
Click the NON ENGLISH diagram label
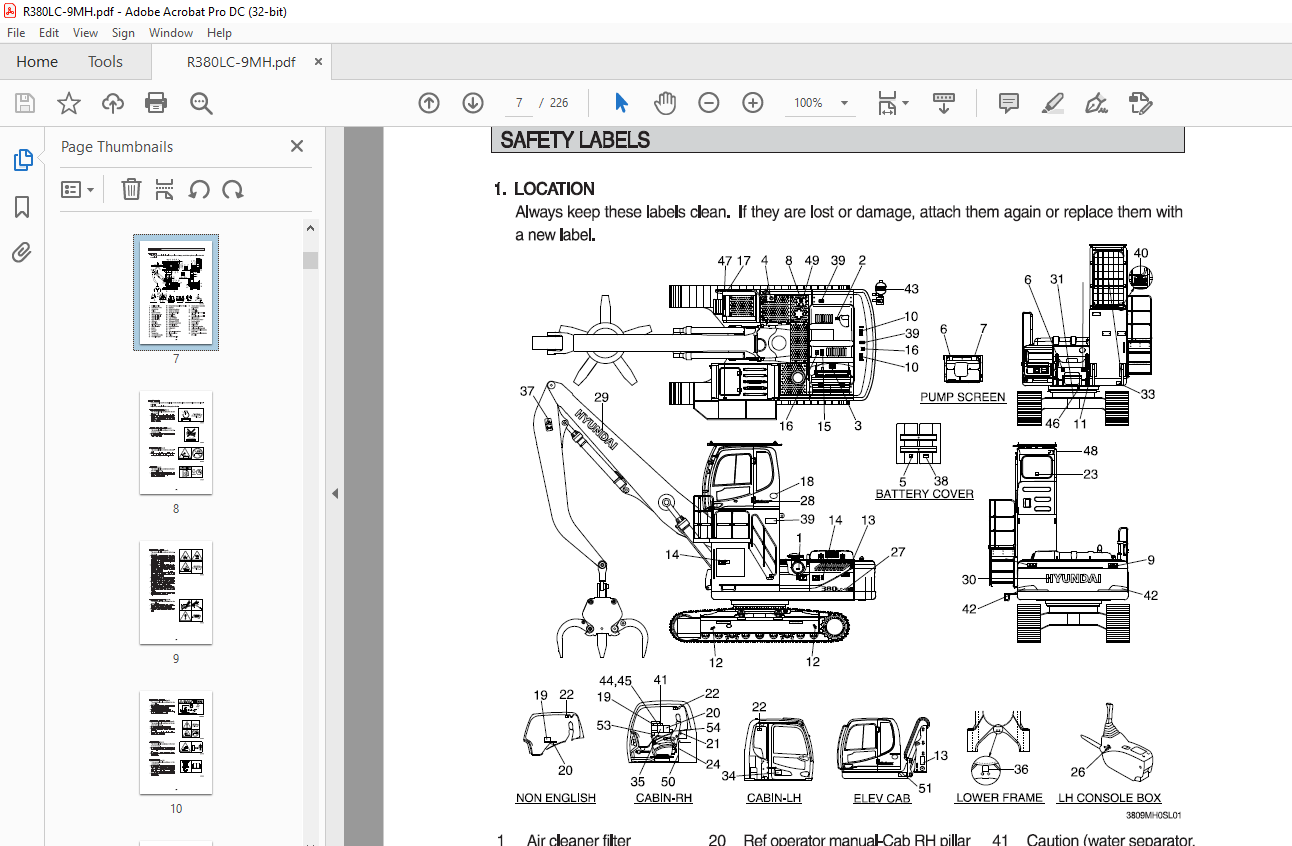coord(556,798)
